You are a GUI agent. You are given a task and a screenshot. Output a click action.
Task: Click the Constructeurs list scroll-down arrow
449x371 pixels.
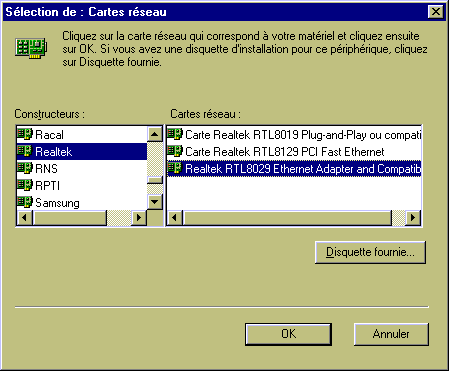click(155, 202)
